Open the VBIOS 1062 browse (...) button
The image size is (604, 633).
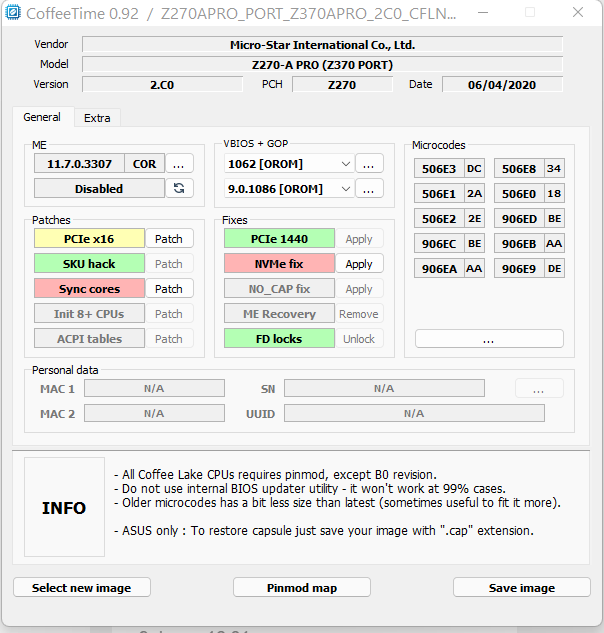click(x=369, y=163)
